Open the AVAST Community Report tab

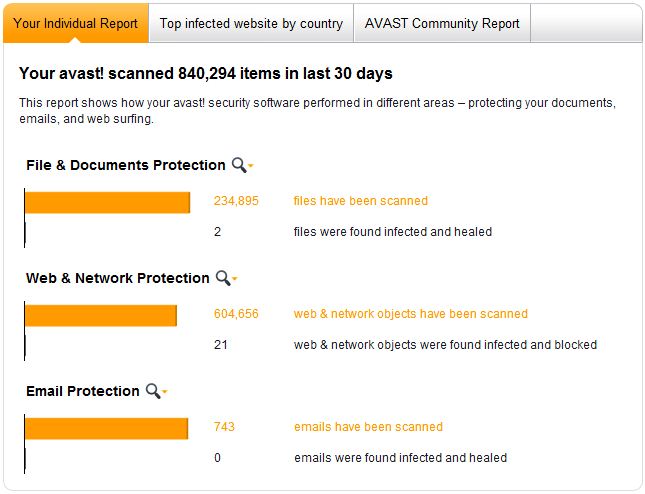pyautogui.click(x=442, y=23)
